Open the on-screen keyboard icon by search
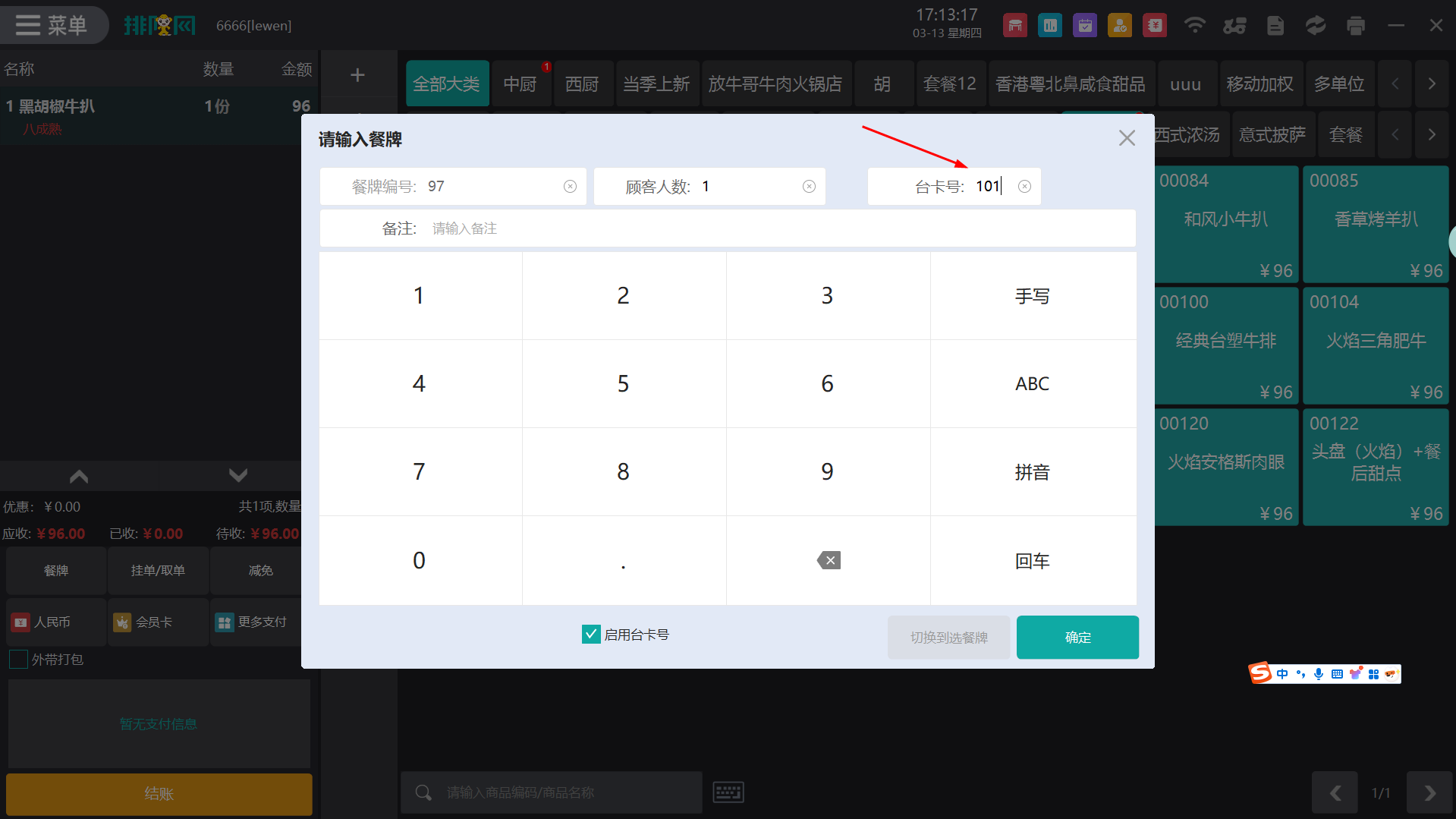 tap(728, 792)
